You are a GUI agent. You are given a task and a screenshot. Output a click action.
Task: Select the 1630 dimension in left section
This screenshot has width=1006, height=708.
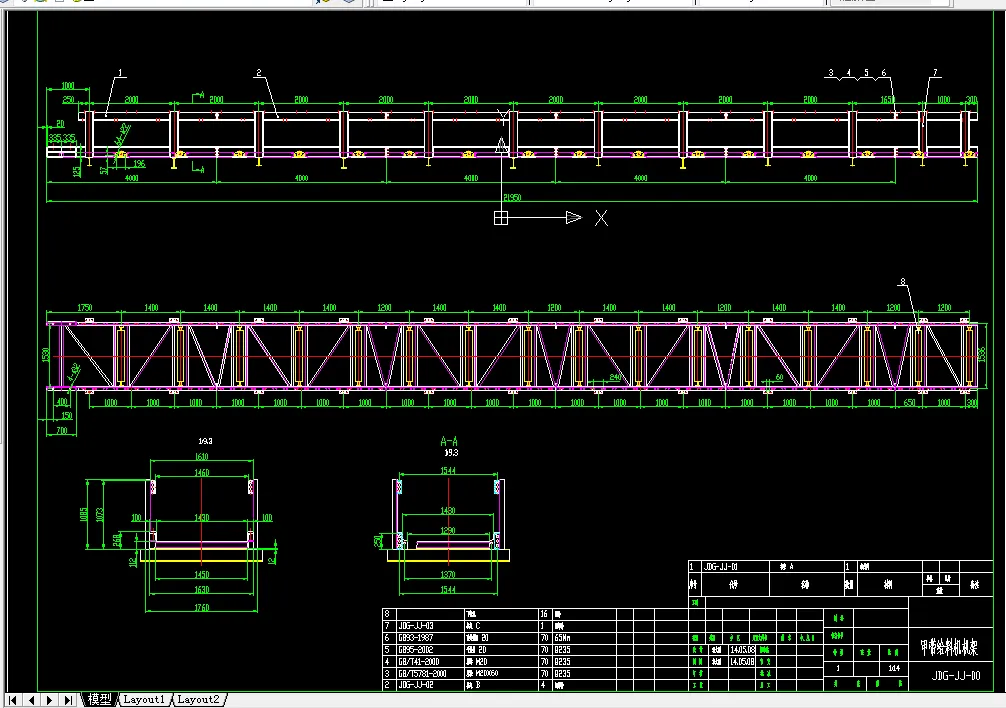pos(201,589)
